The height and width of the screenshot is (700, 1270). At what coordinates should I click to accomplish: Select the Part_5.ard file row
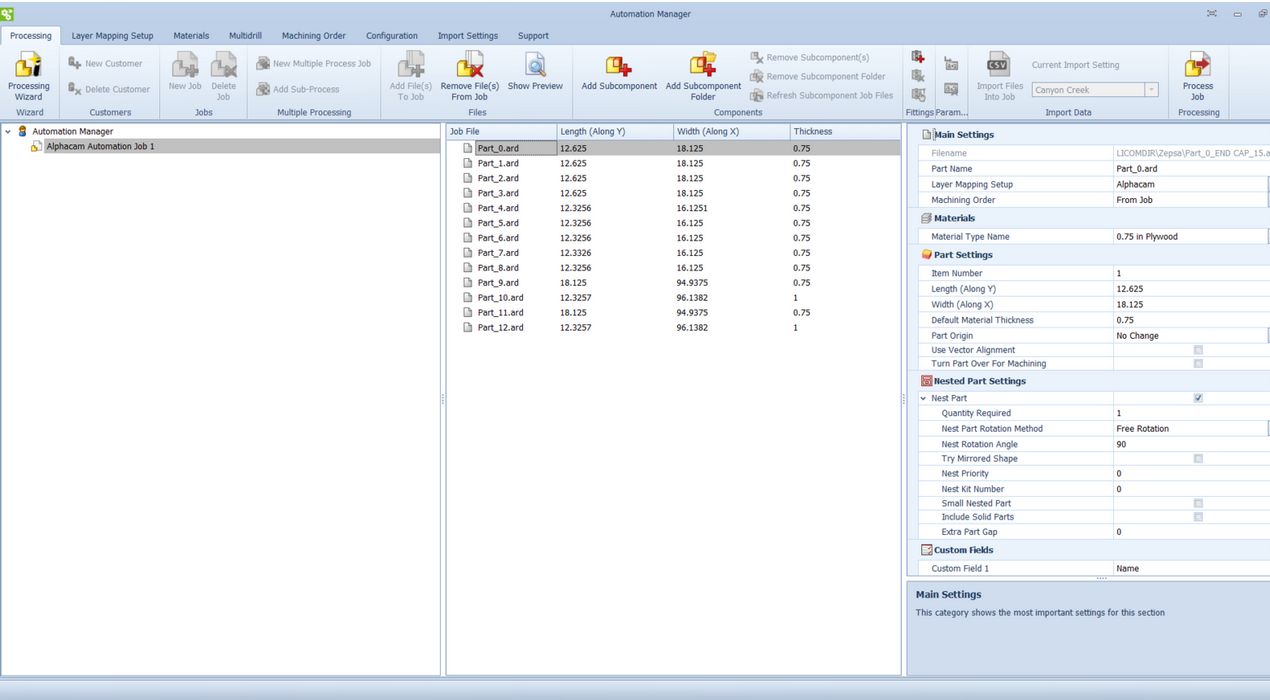pos(497,222)
